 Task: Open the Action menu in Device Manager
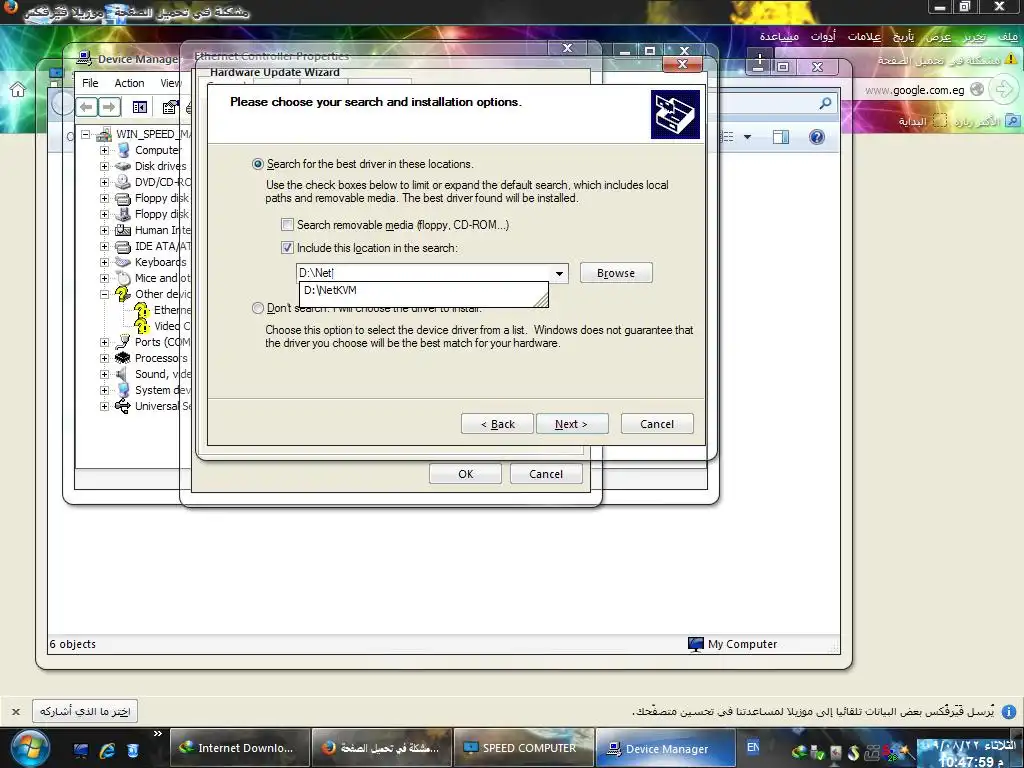click(x=129, y=83)
